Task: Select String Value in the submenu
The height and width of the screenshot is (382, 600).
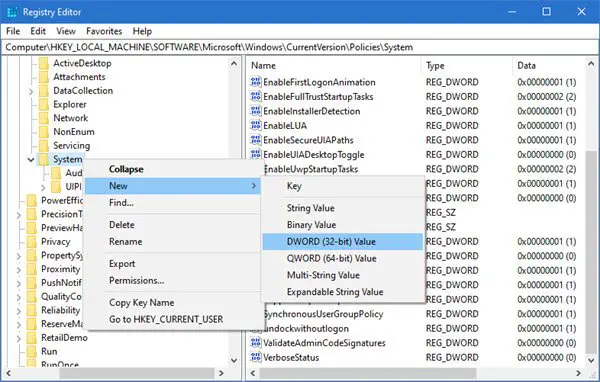Action: [343, 208]
